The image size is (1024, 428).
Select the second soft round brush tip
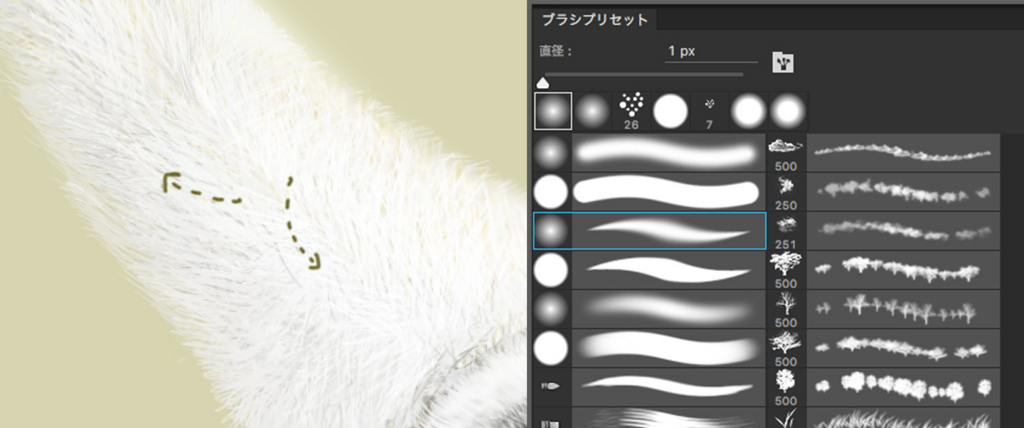click(592, 111)
